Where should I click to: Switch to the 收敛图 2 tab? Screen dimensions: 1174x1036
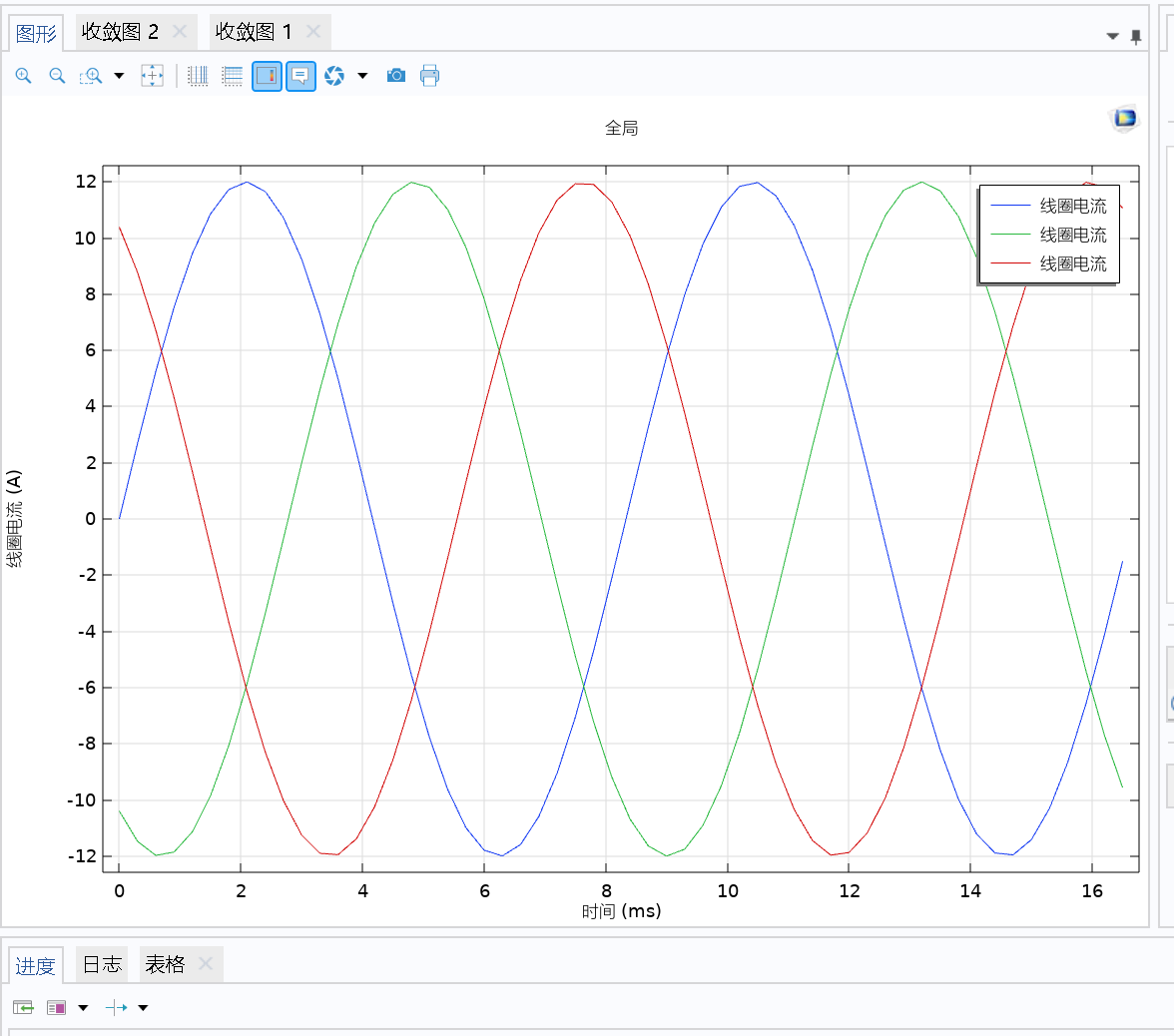[120, 32]
